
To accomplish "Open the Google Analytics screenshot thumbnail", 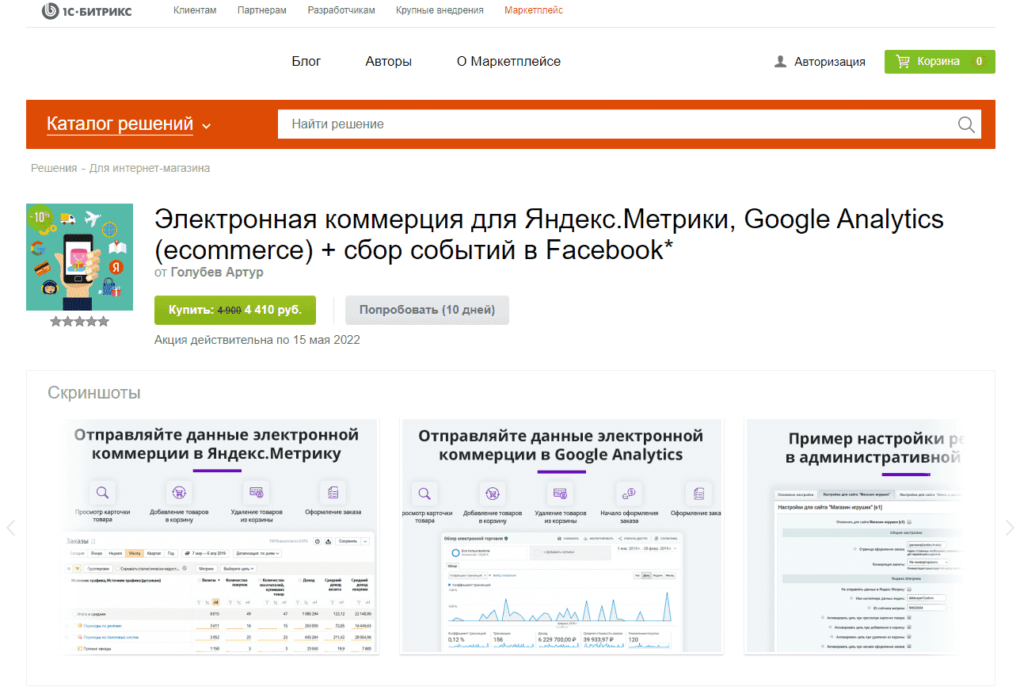I will point(561,537).
